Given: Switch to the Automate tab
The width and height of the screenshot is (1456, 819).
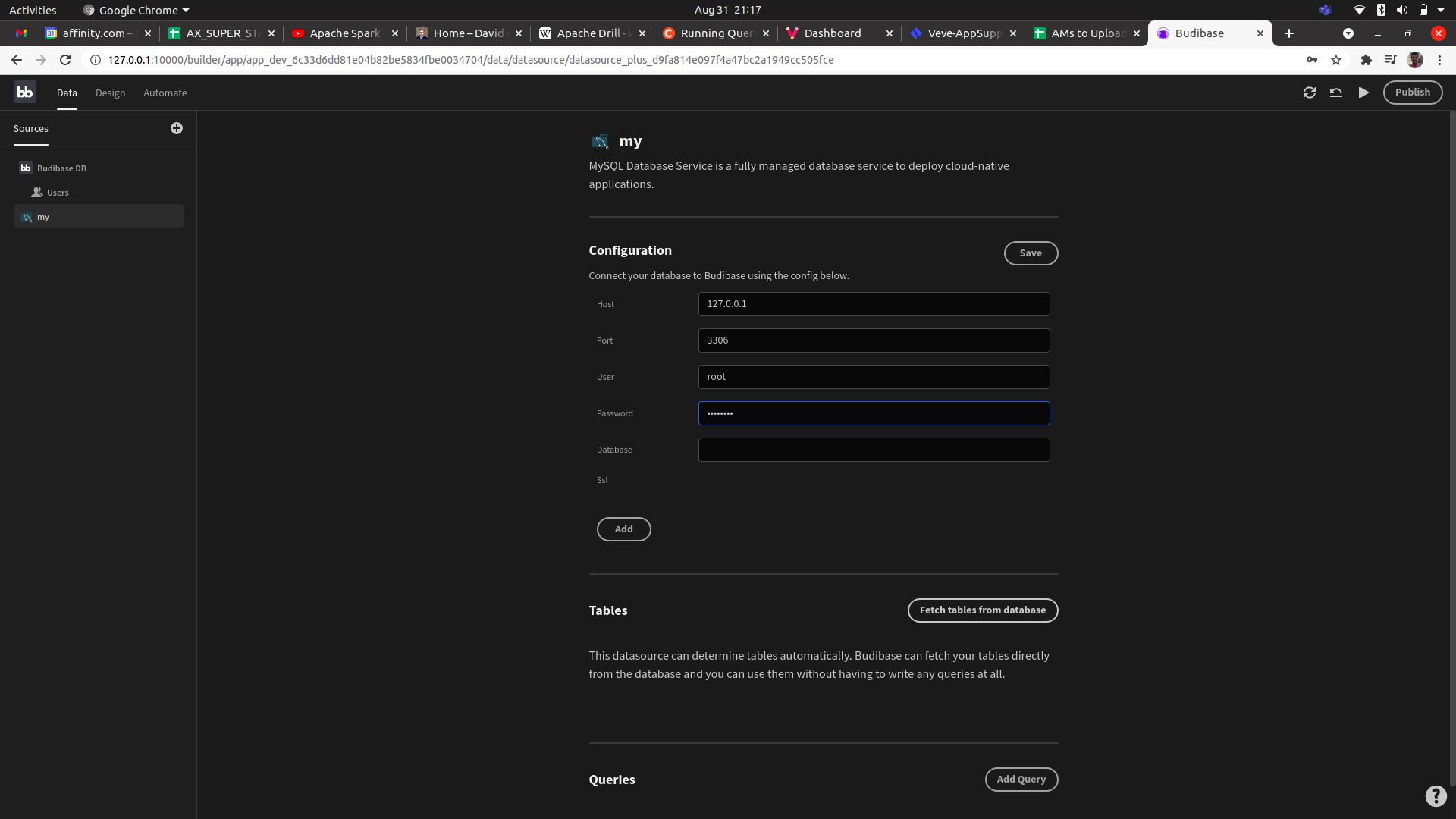Looking at the screenshot, I should coord(165,93).
